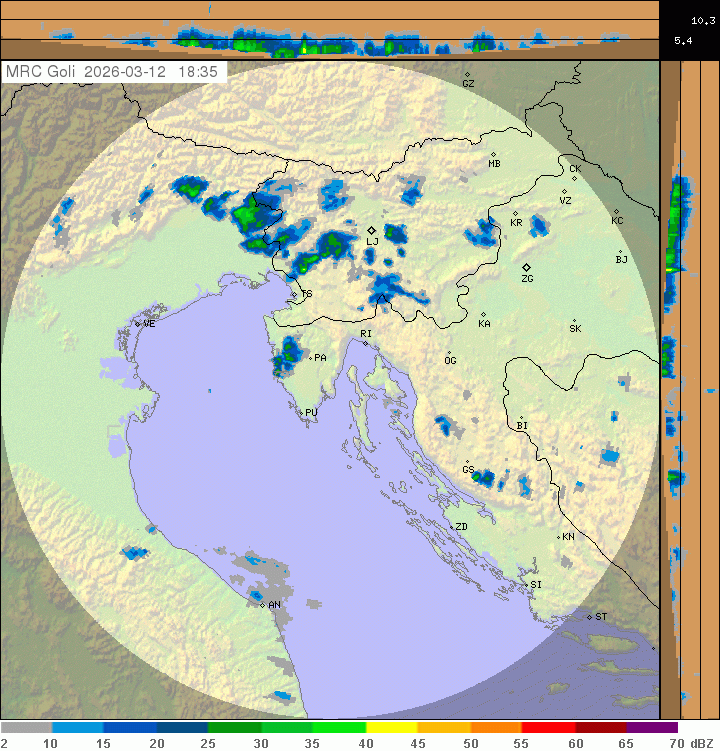Select the yellow 40 dBZ legend color
The image size is (720, 751).
tap(391, 727)
